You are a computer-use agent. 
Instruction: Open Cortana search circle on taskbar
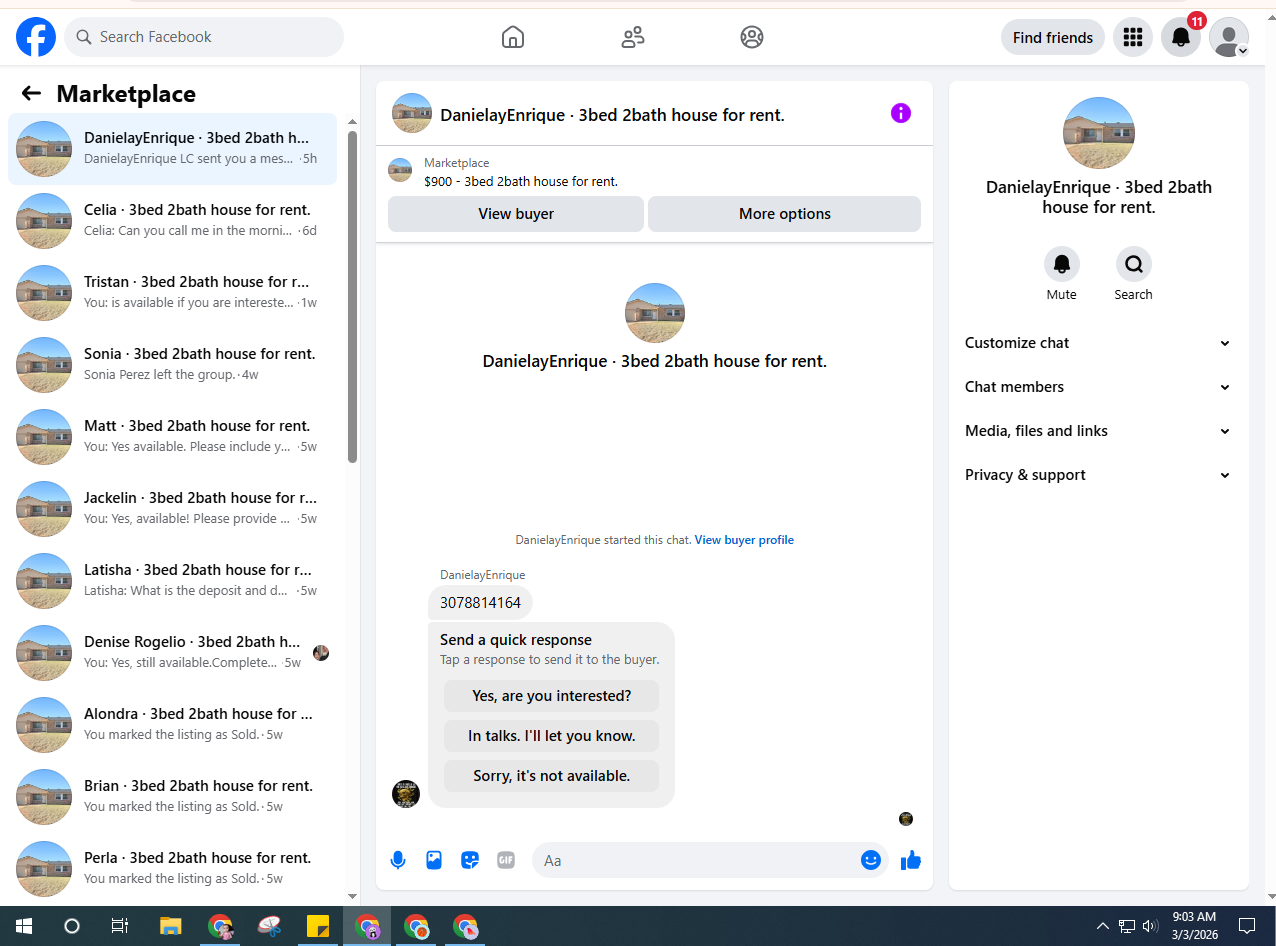tap(72, 926)
